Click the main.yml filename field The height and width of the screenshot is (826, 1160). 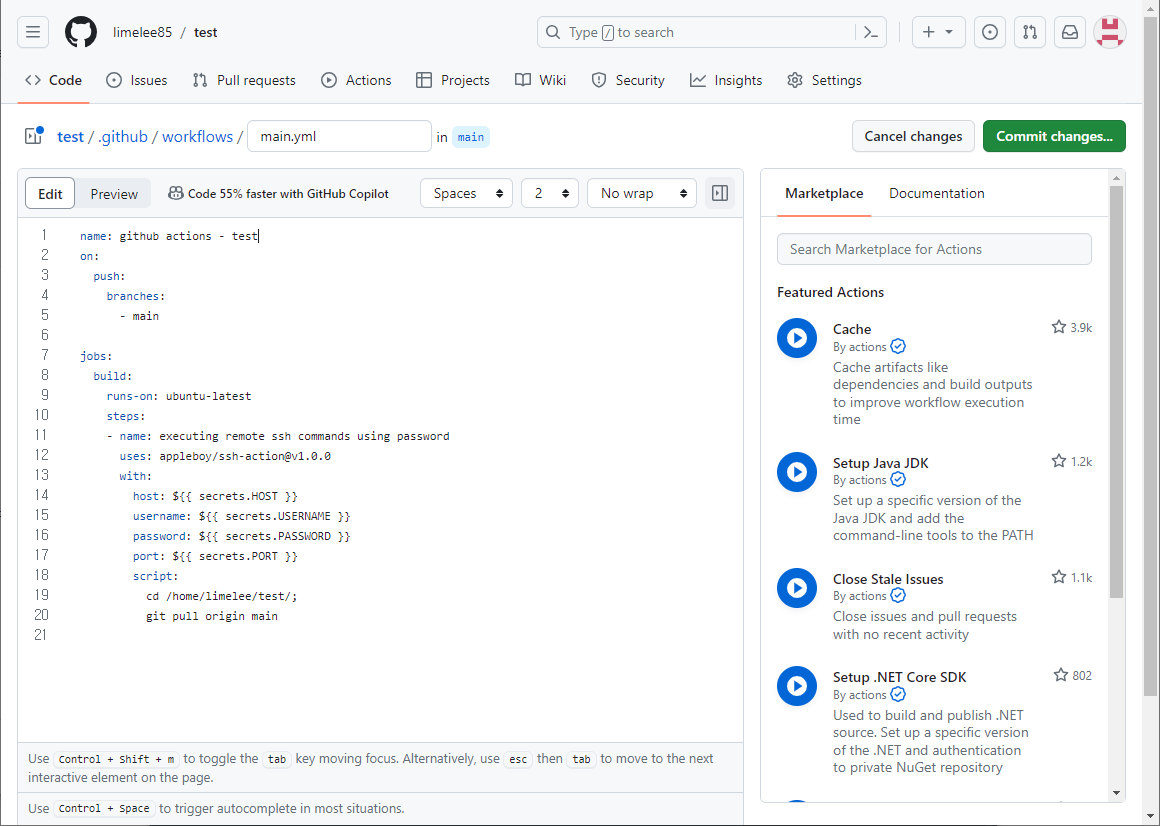click(339, 136)
